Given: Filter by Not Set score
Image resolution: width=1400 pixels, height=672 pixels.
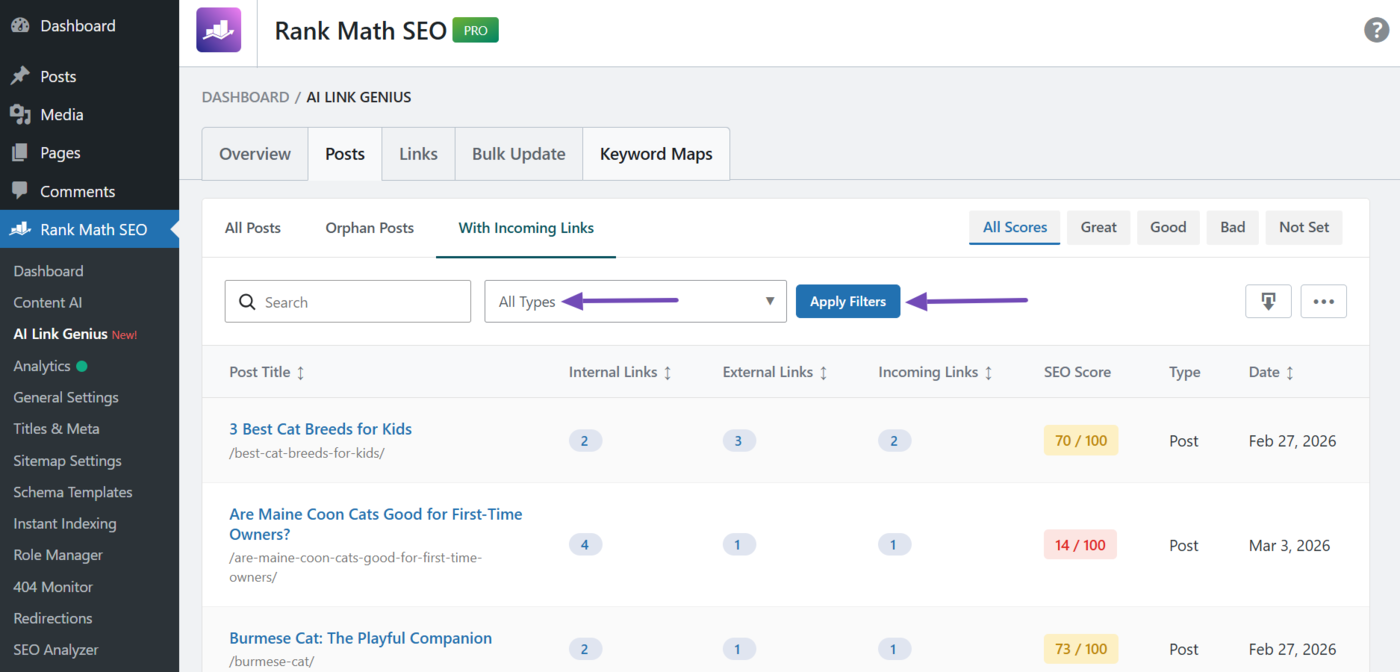Looking at the screenshot, I should pyautogui.click(x=1304, y=227).
